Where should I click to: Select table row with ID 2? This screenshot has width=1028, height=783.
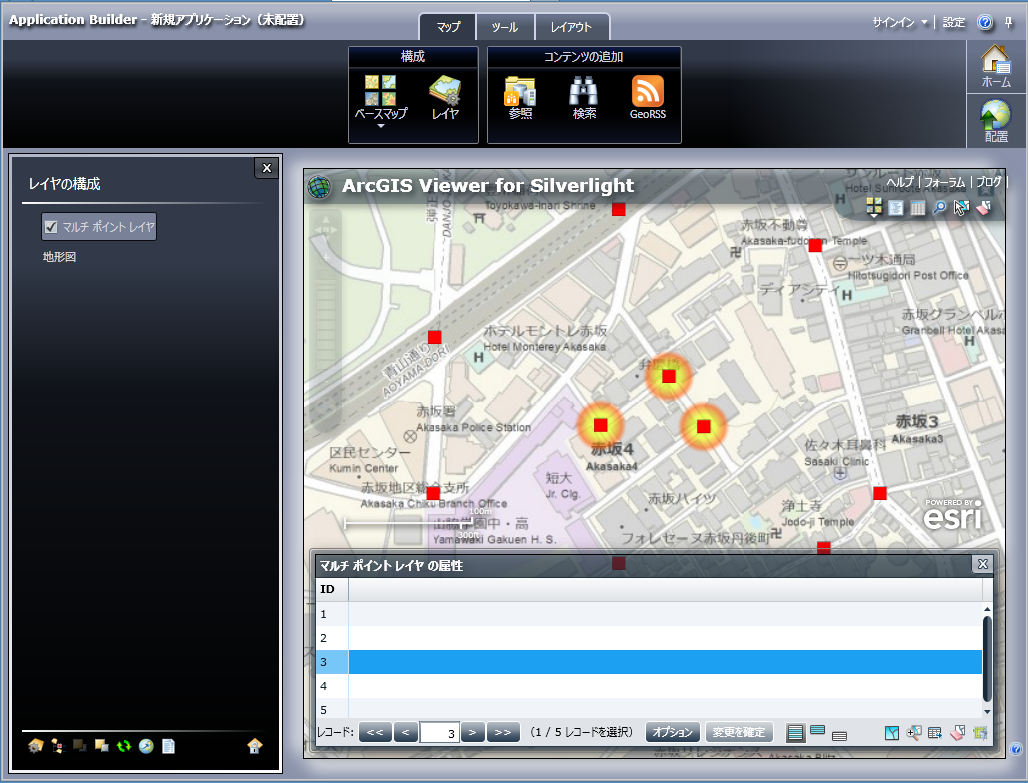[x=649, y=638]
